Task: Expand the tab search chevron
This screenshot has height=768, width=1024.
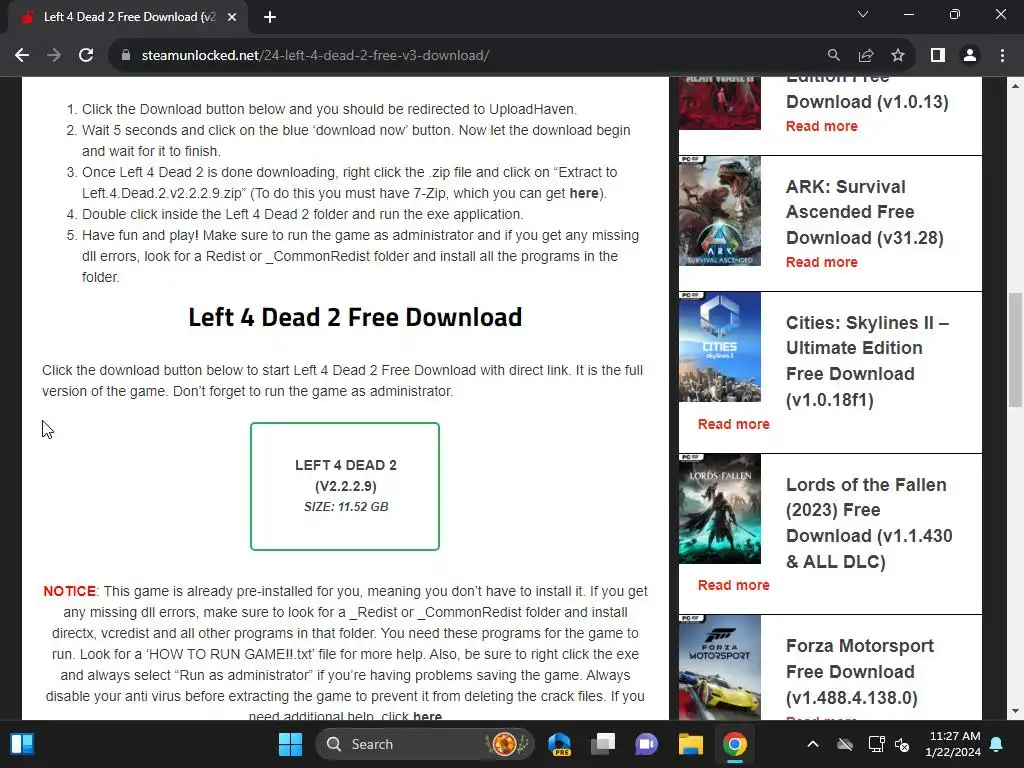Action: click(x=863, y=14)
